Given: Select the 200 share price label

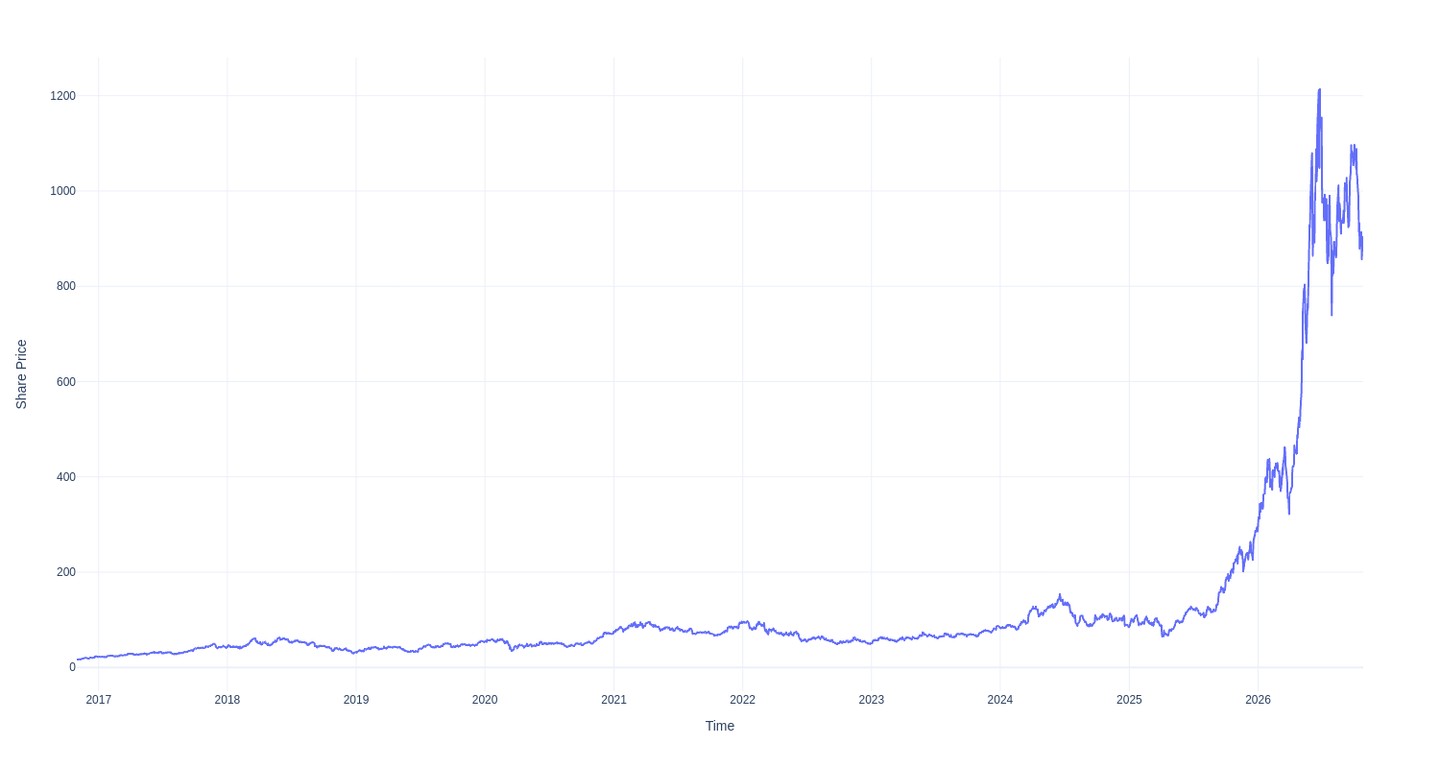Looking at the screenshot, I should click(66, 572).
